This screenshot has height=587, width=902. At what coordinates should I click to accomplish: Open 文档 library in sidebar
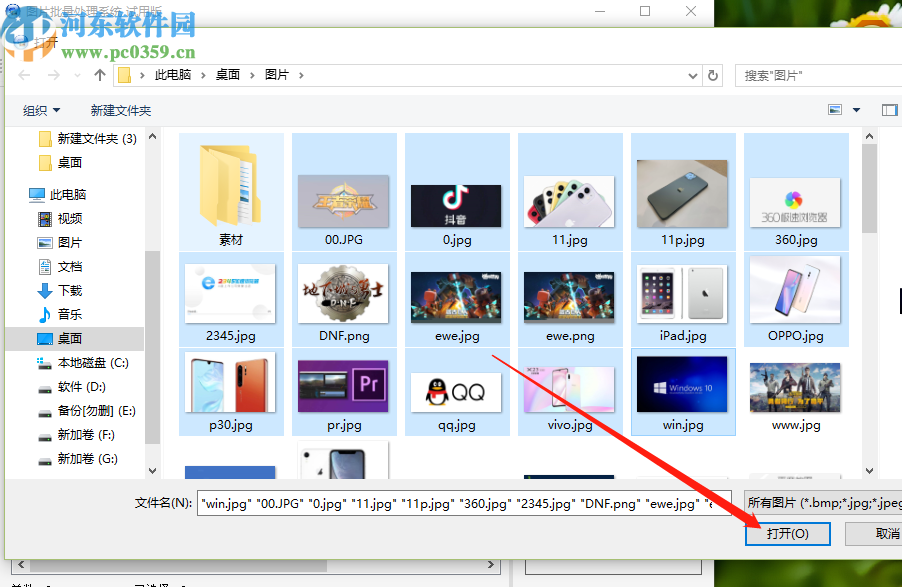[x=60, y=267]
